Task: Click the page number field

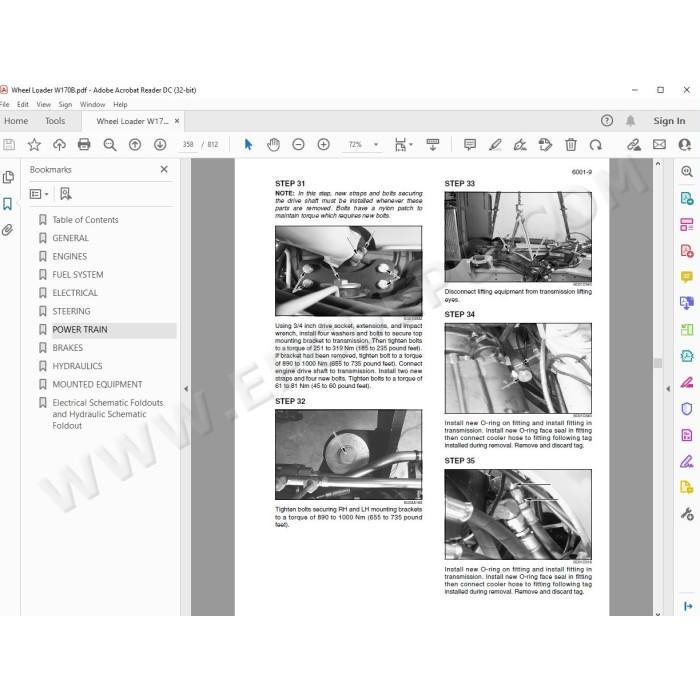Action: (188, 145)
